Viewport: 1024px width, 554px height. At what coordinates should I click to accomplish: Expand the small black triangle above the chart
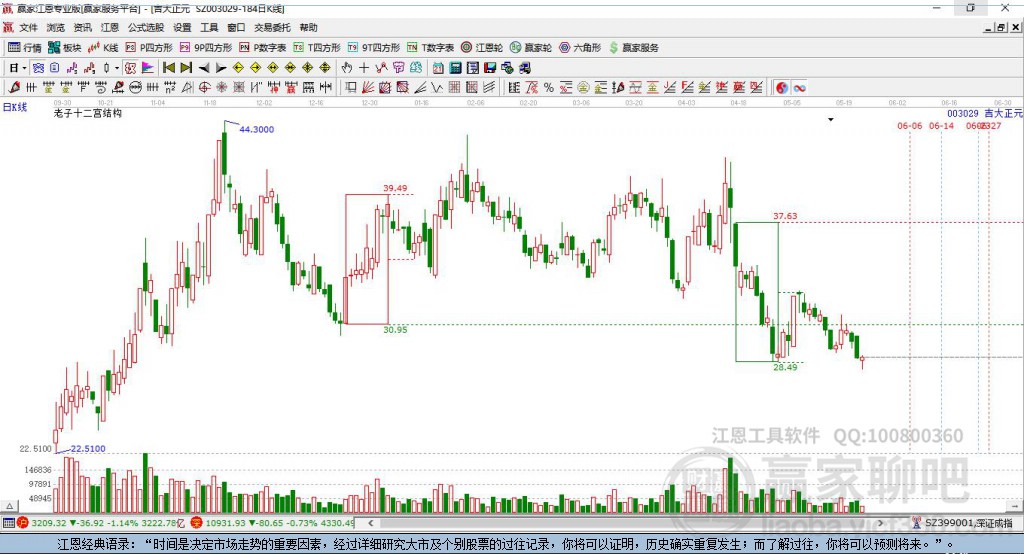click(x=831, y=120)
